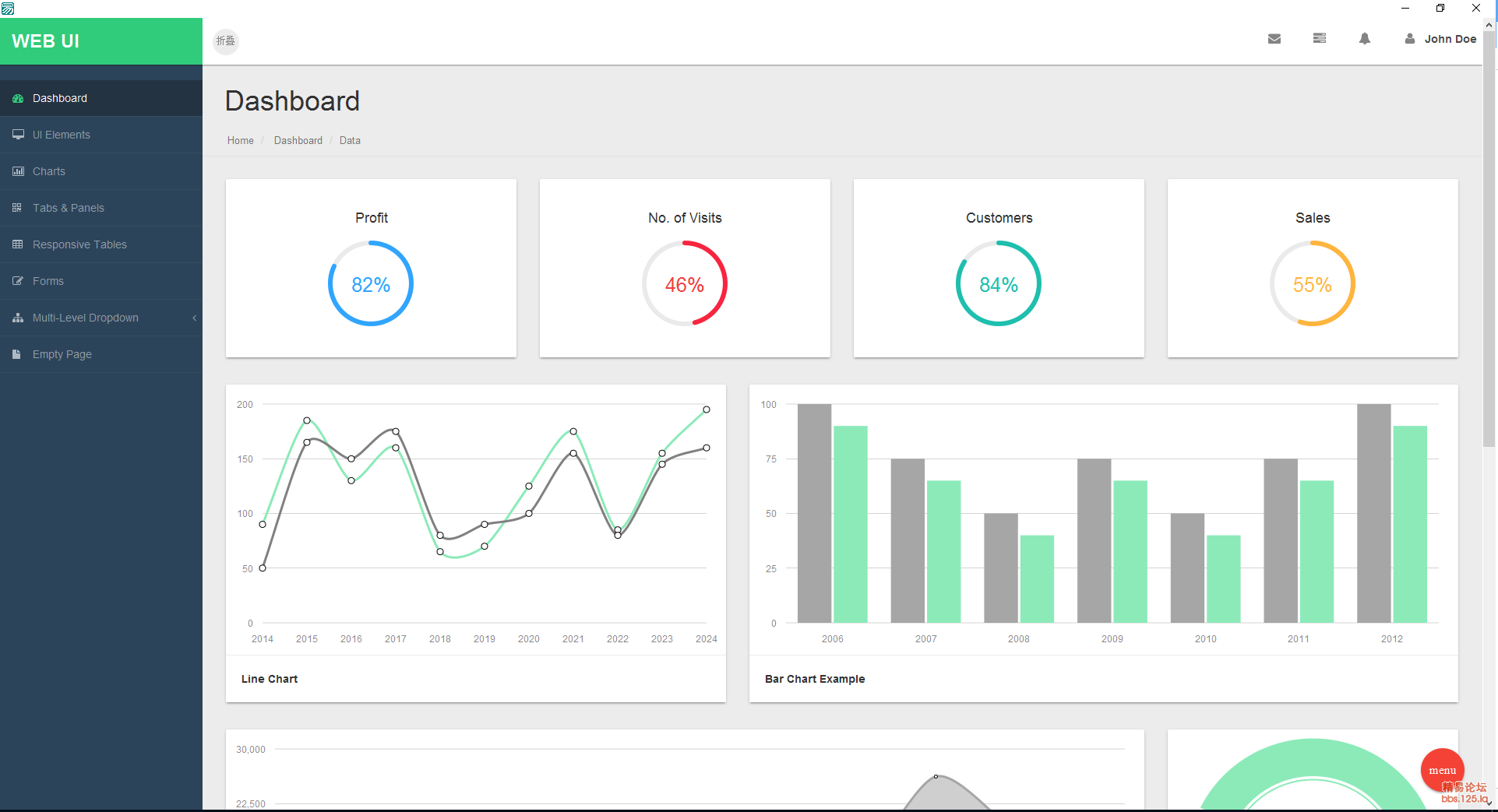The width and height of the screenshot is (1498, 812).
Task: Open Tabs & Panels menu item
Action: [x=101, y=208]
